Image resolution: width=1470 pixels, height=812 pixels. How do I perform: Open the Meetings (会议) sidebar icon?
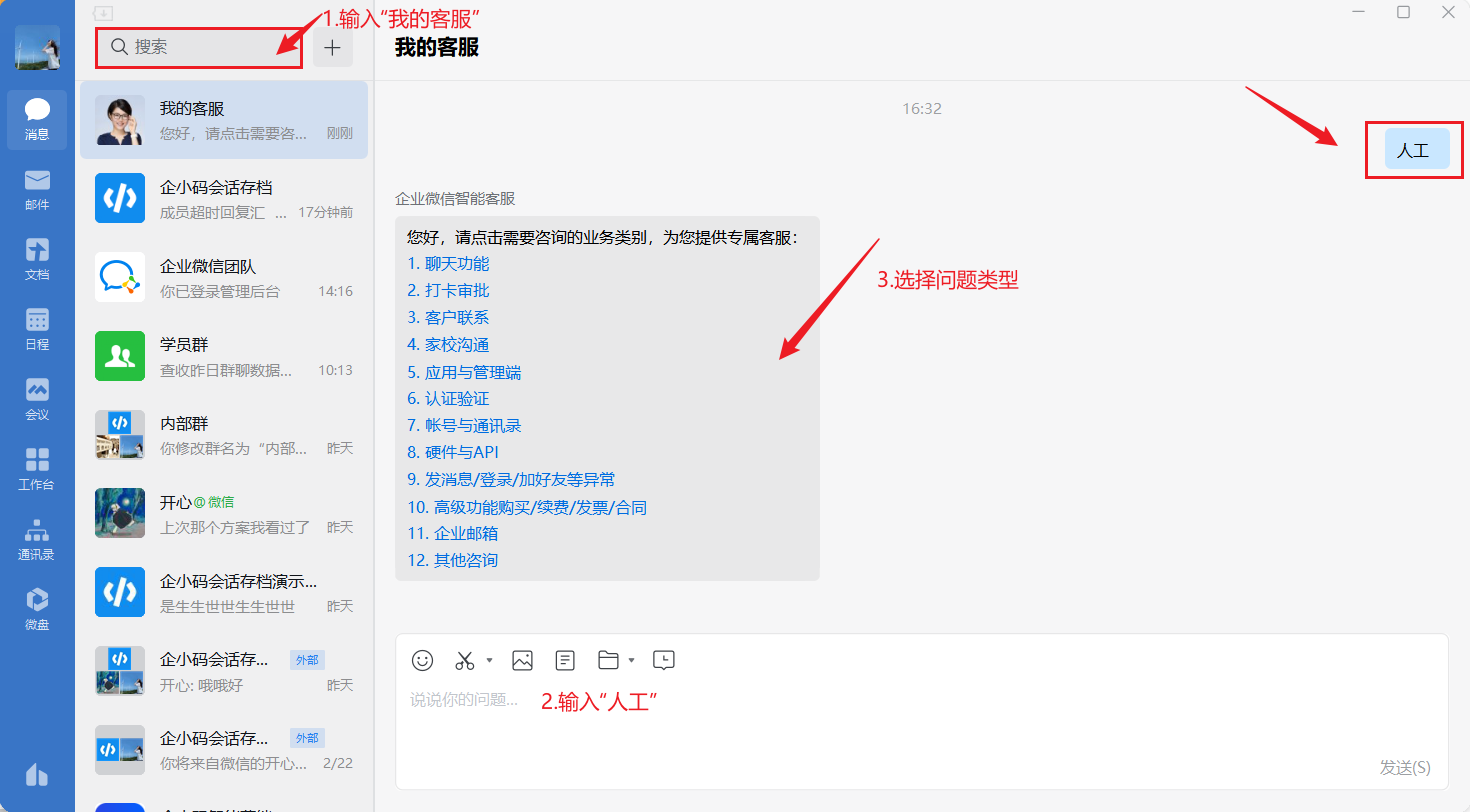37,400
